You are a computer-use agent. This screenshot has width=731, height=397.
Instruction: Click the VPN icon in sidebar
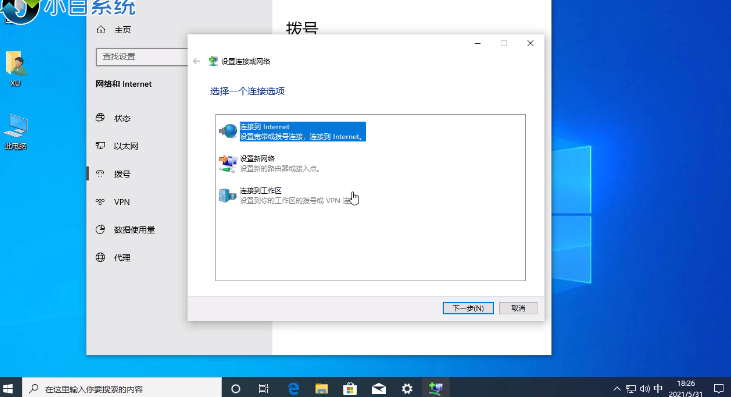pos(100,202)
